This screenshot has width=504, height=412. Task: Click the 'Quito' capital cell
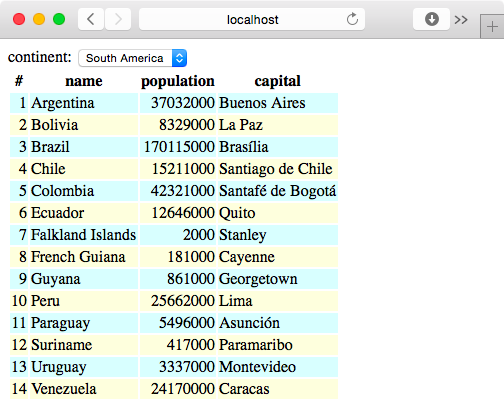[278, 213]
